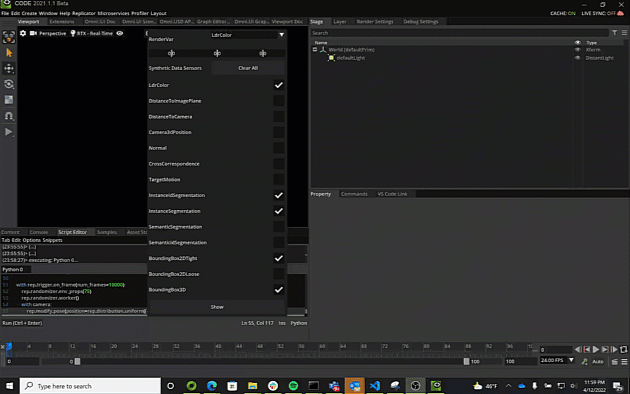Image resolution: width=630 pixels, height=394 pixels.
Task: Click Run (Ctrl + Enter) button
Action: click(22, 323)
